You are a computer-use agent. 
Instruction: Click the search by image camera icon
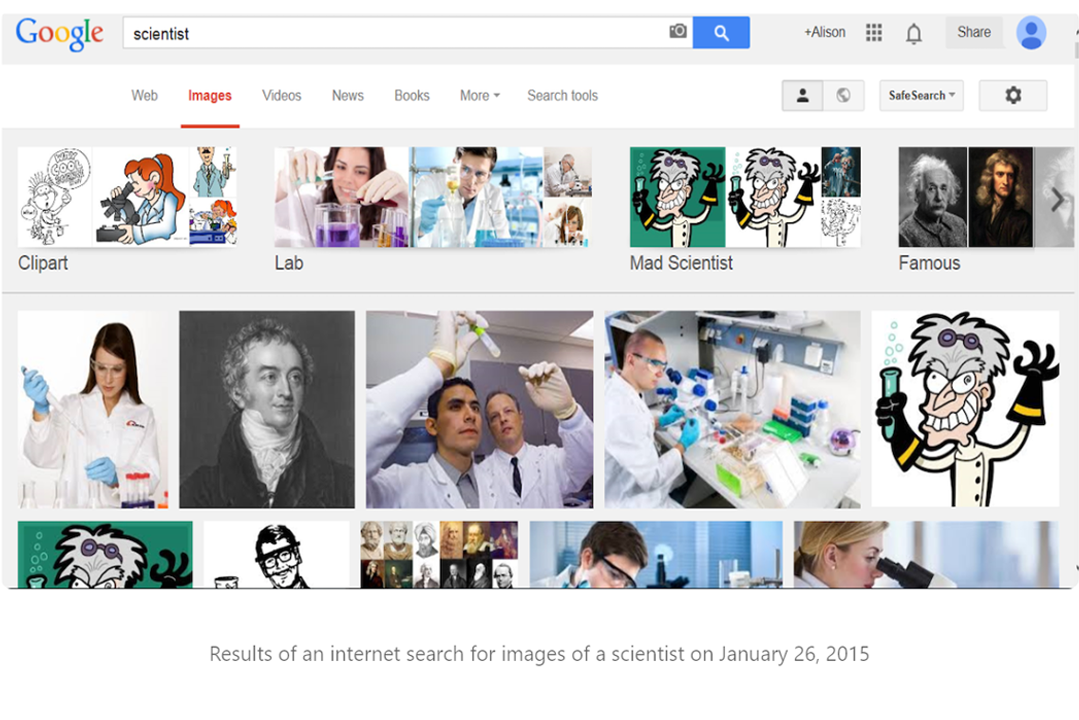click(678, 32)
